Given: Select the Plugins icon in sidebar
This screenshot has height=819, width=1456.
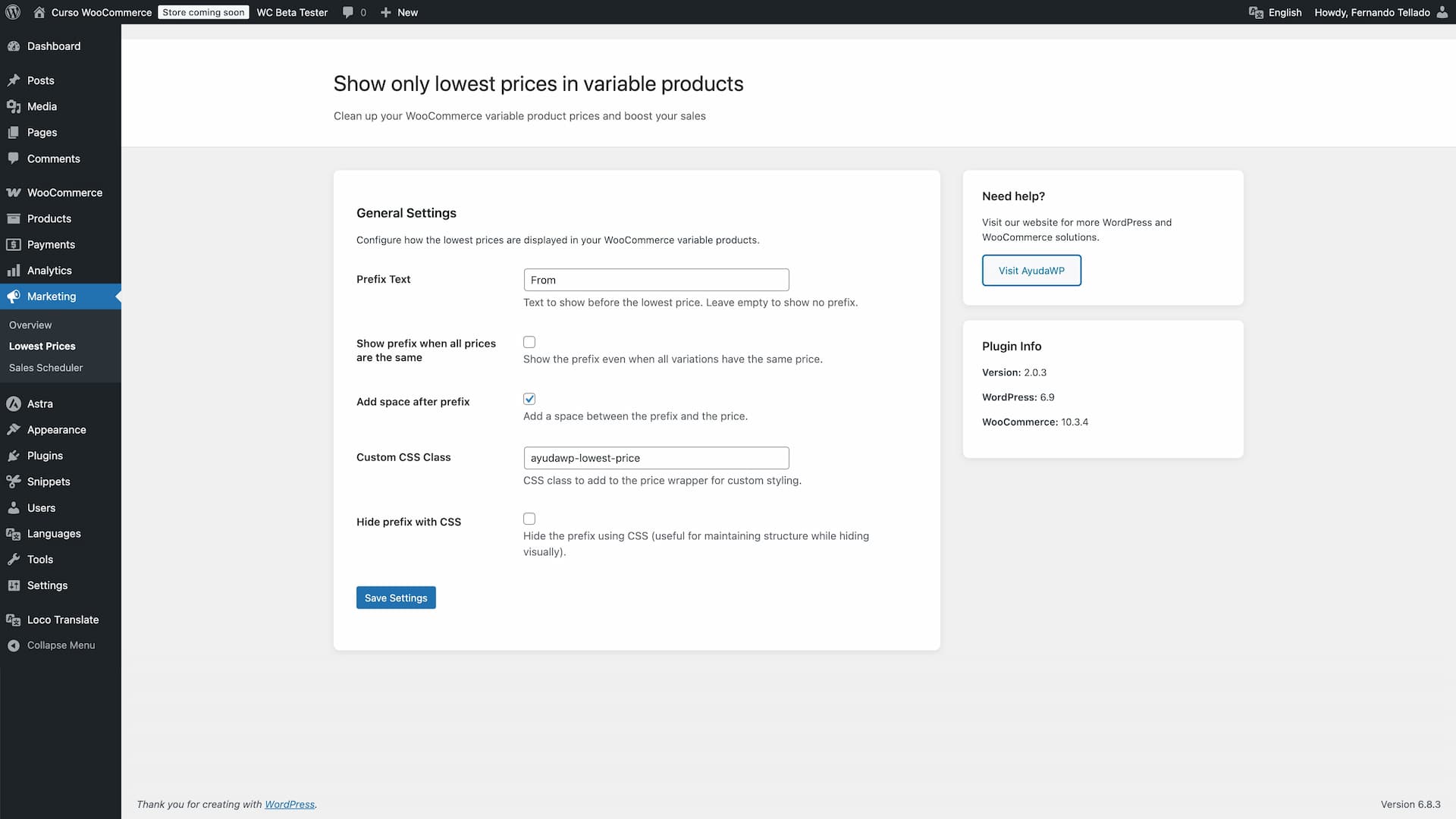Looking at the screenshot, I should click(x=14, y=456).
